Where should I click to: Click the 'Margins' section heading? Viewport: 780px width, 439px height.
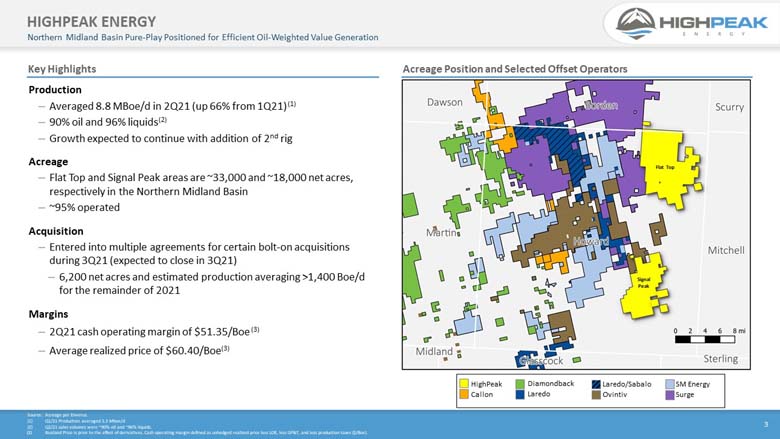click(x=48, y=314)
